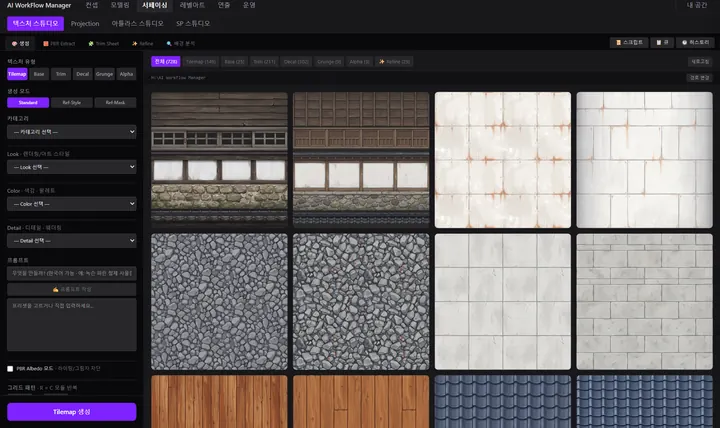The width and height of the screenshot is (720, 428).
Task: Click the 새로고침 refresh button
Action: coord(700,62)
